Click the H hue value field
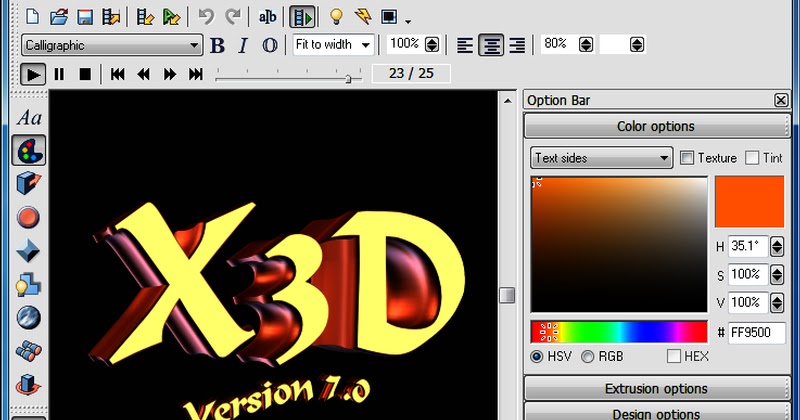This screenshot has height=420, width=800. click(747, 246)
